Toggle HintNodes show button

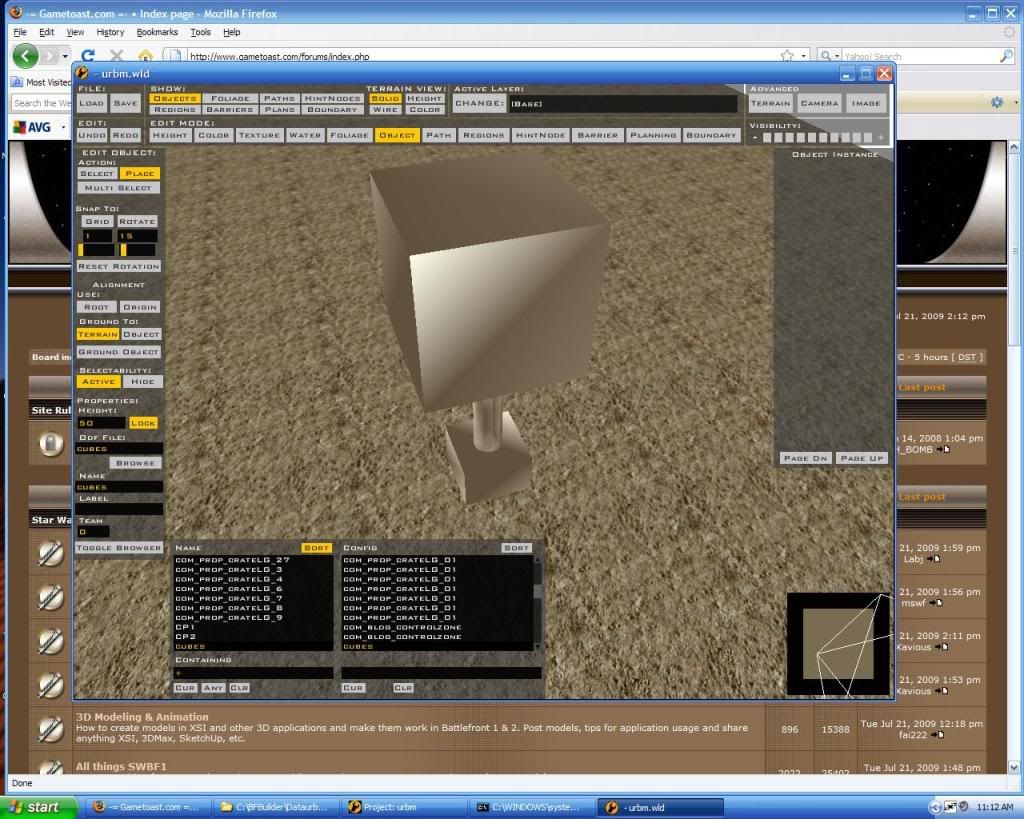pyautogui.click(x=332, y=99)
